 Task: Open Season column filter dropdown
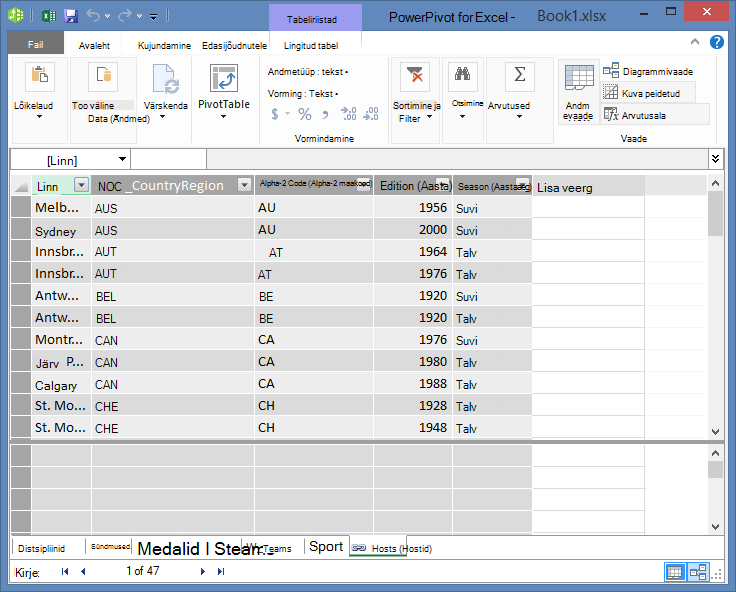tap(522, 184)
